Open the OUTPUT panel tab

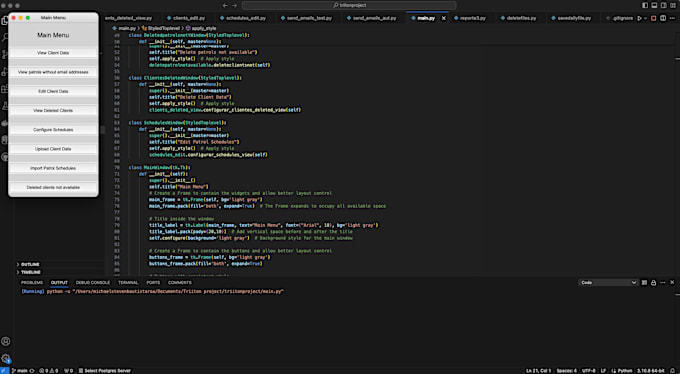pyautogui.click(x=59, y=282)
